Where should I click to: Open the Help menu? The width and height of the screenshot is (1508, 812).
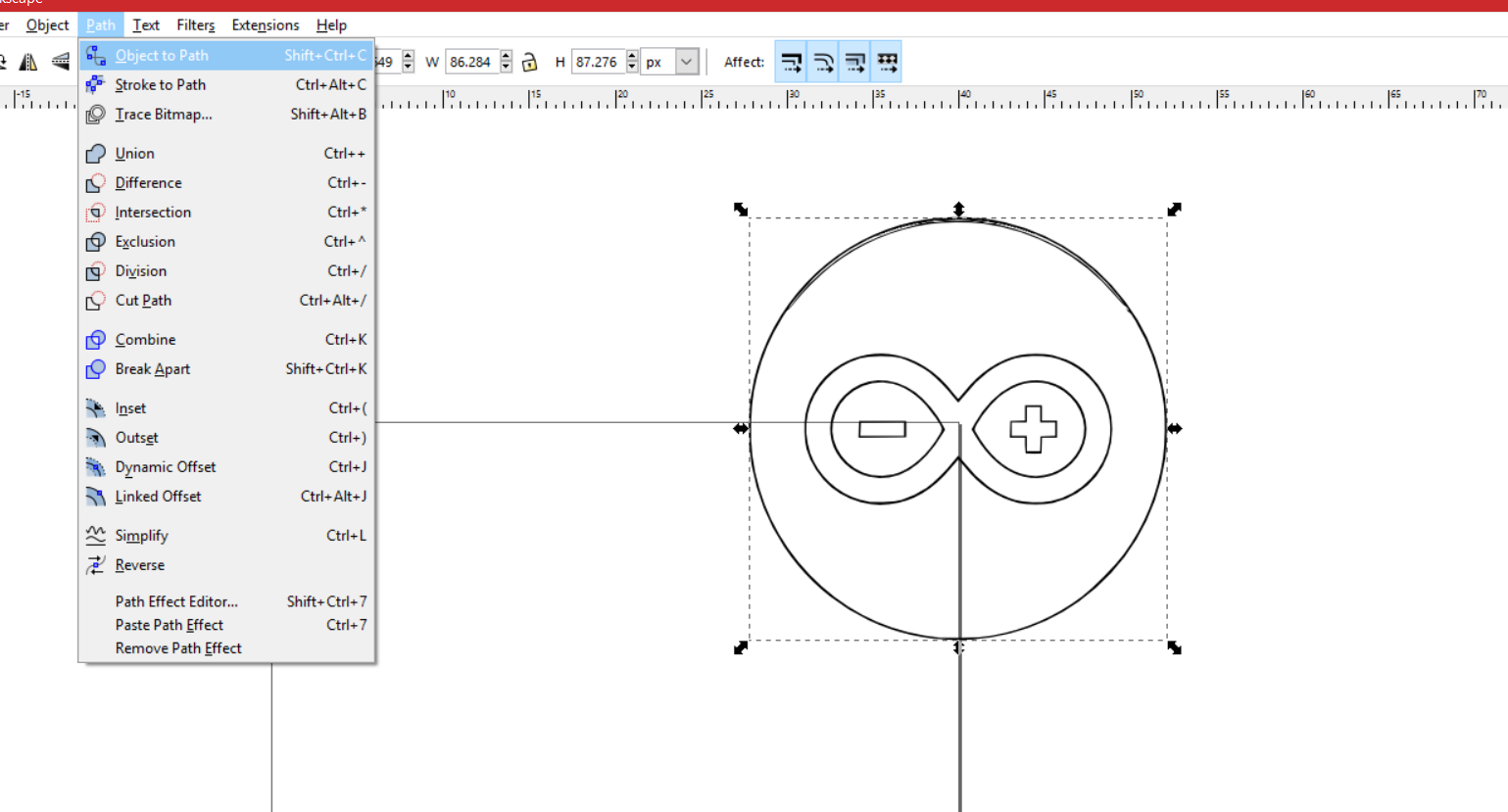click(x=331, y=24)
